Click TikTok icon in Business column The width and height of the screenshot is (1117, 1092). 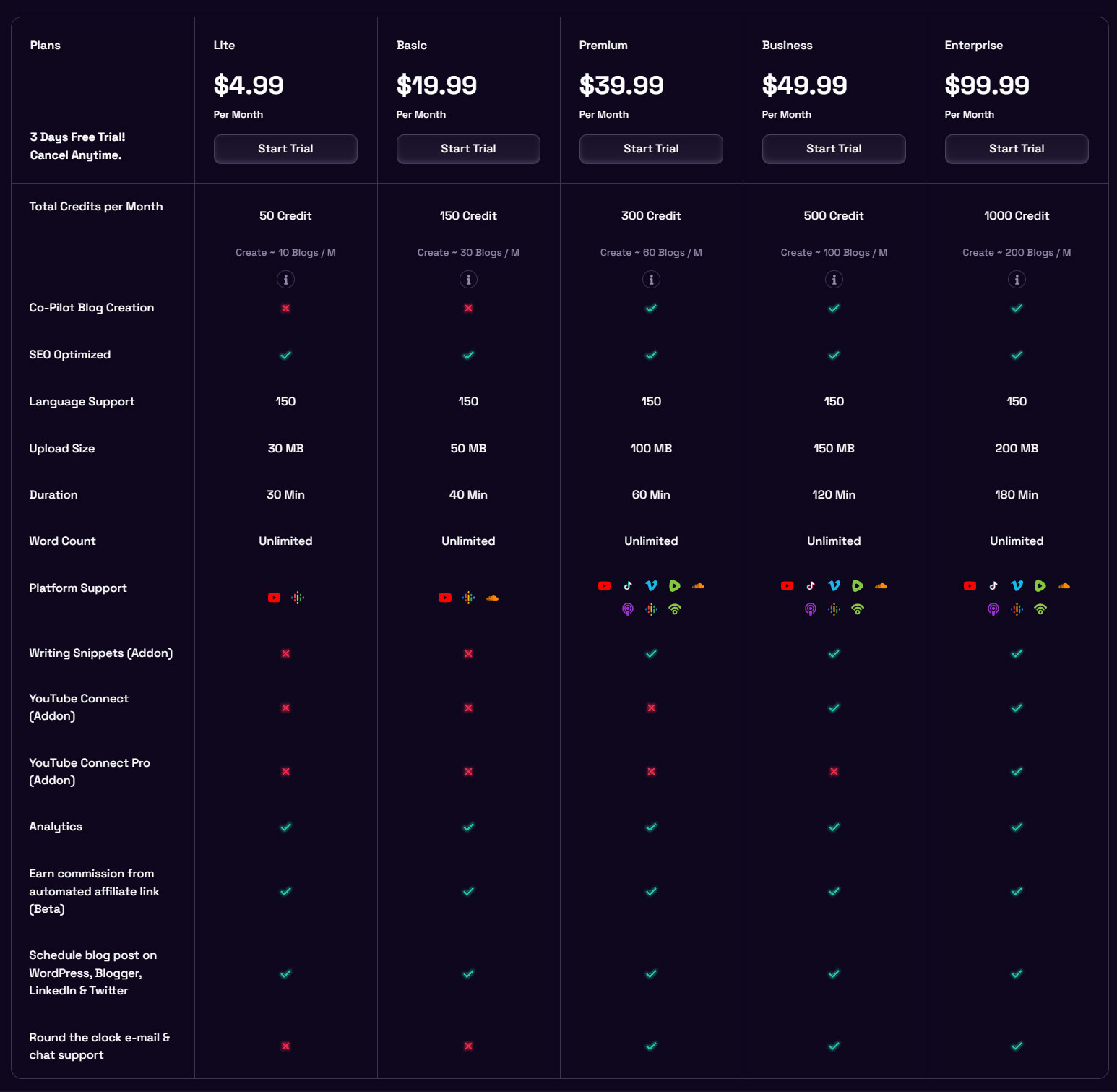point(811,586)
